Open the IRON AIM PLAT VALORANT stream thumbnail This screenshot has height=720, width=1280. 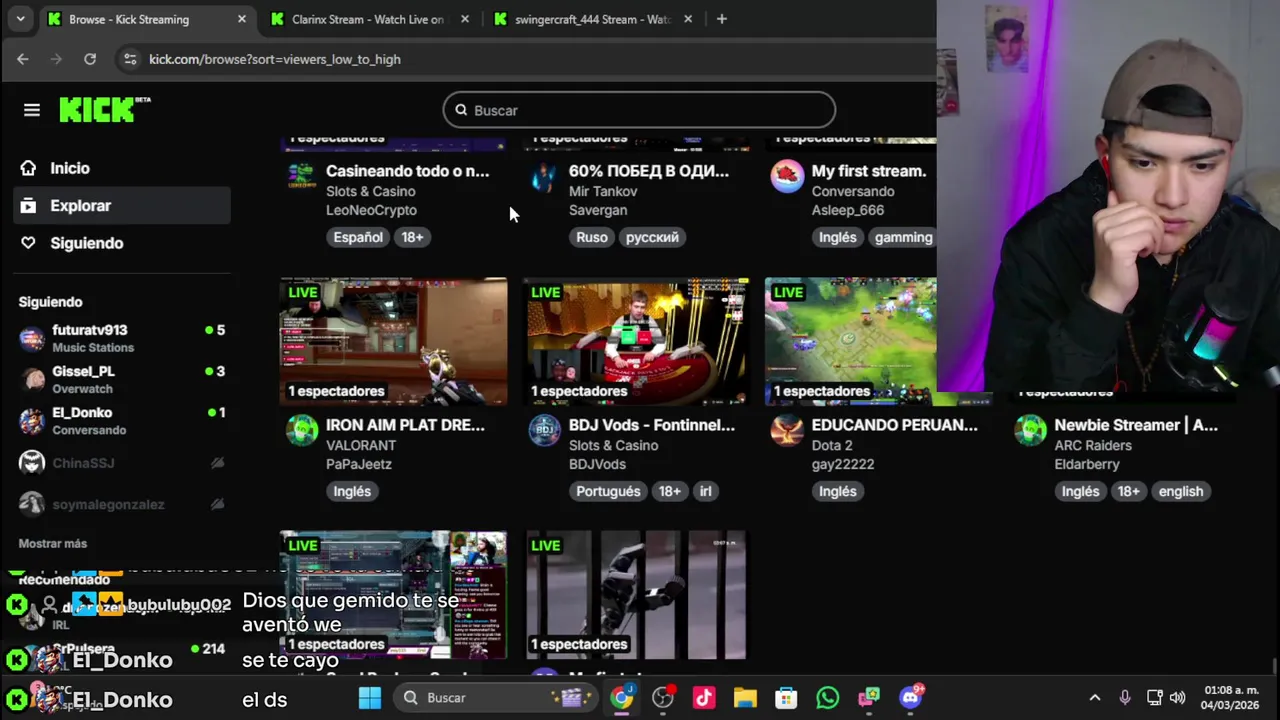pos(393,341)
